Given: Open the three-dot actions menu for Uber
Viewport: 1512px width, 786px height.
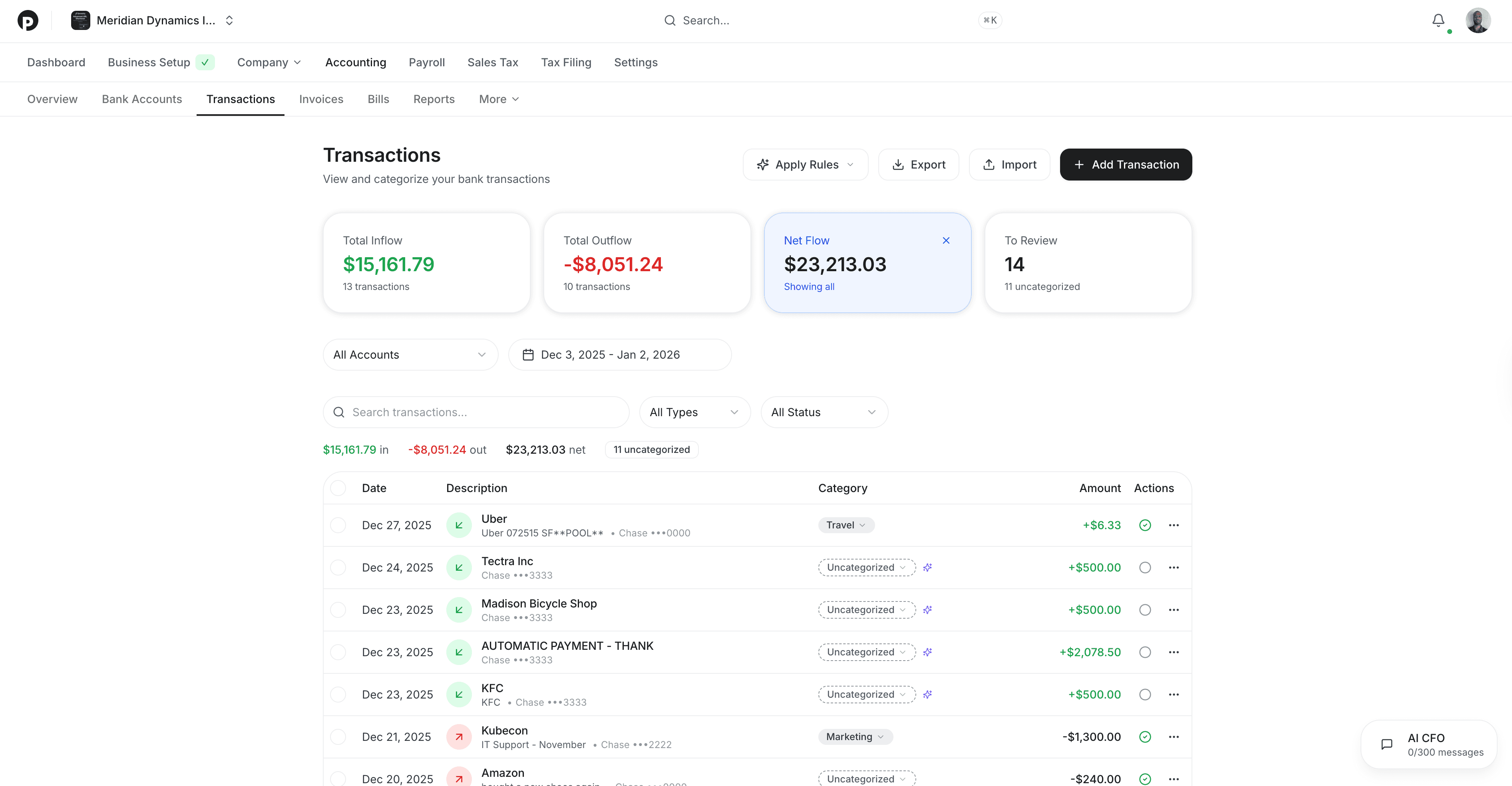Looking at the screenshot, I should click(1174, 525).
